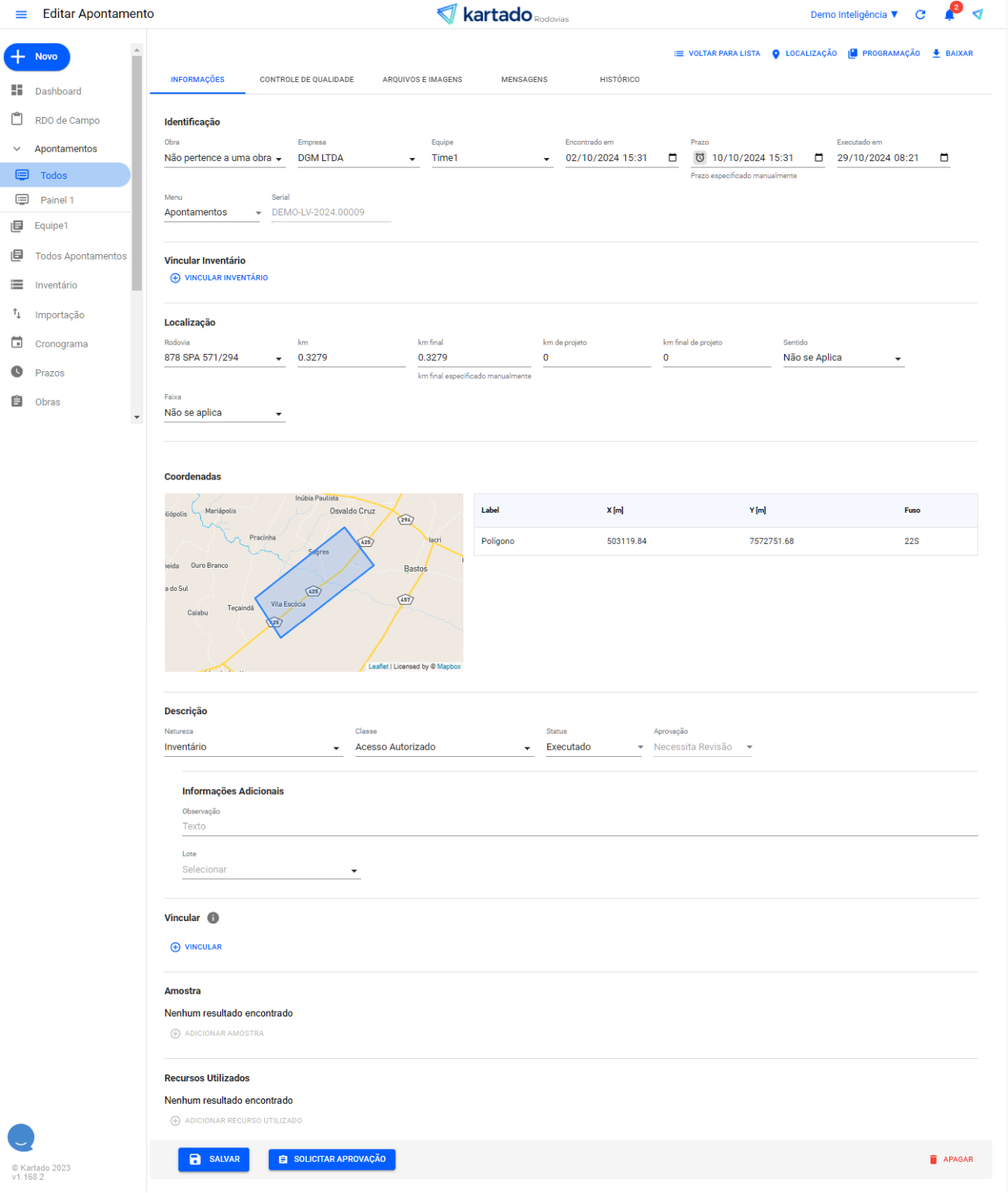Screen dimensions: 1008x1193
Task: Click the Vincular Inventário link
Action: point(219,278)
